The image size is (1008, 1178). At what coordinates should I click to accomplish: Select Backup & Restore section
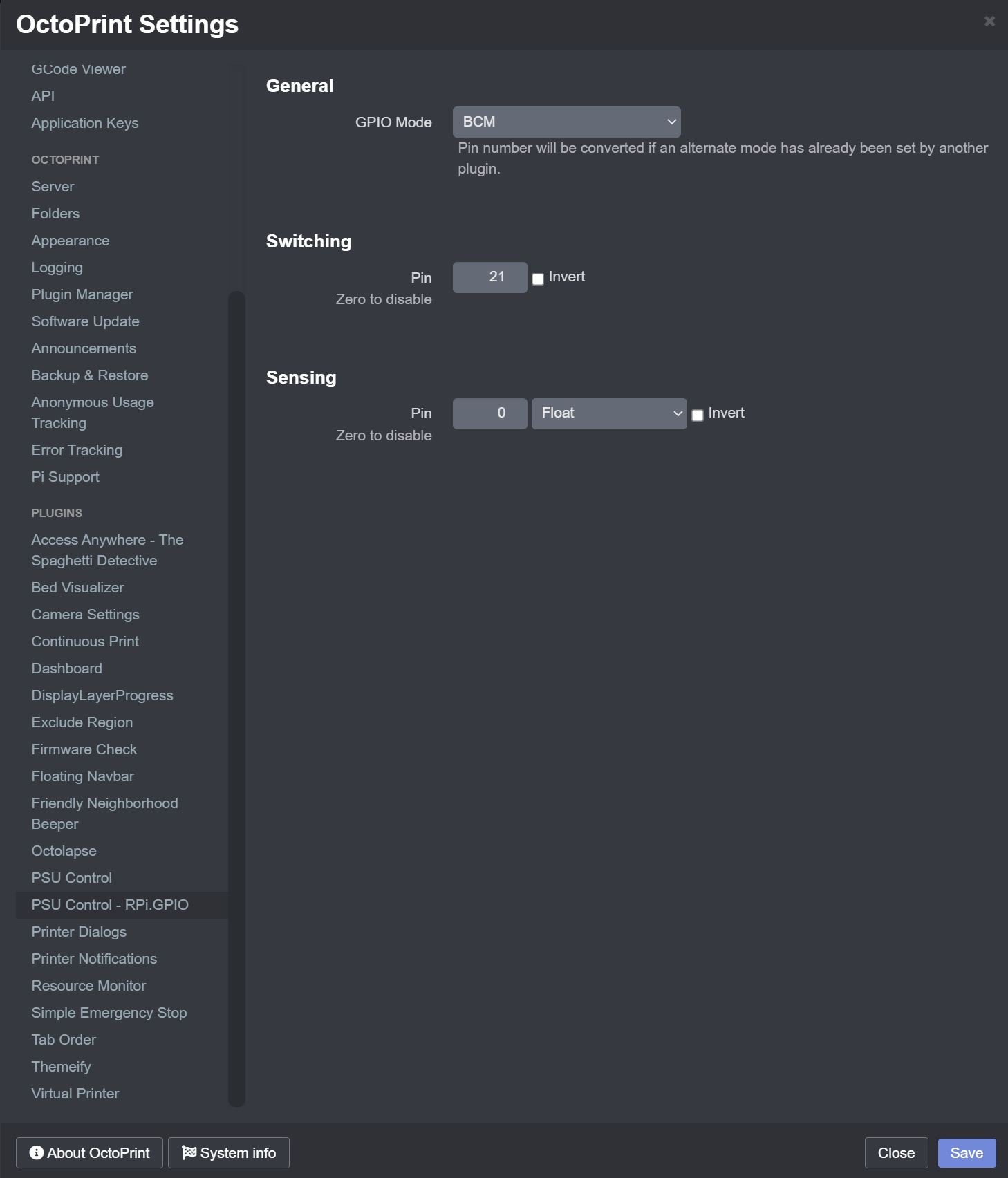[90, 375]
